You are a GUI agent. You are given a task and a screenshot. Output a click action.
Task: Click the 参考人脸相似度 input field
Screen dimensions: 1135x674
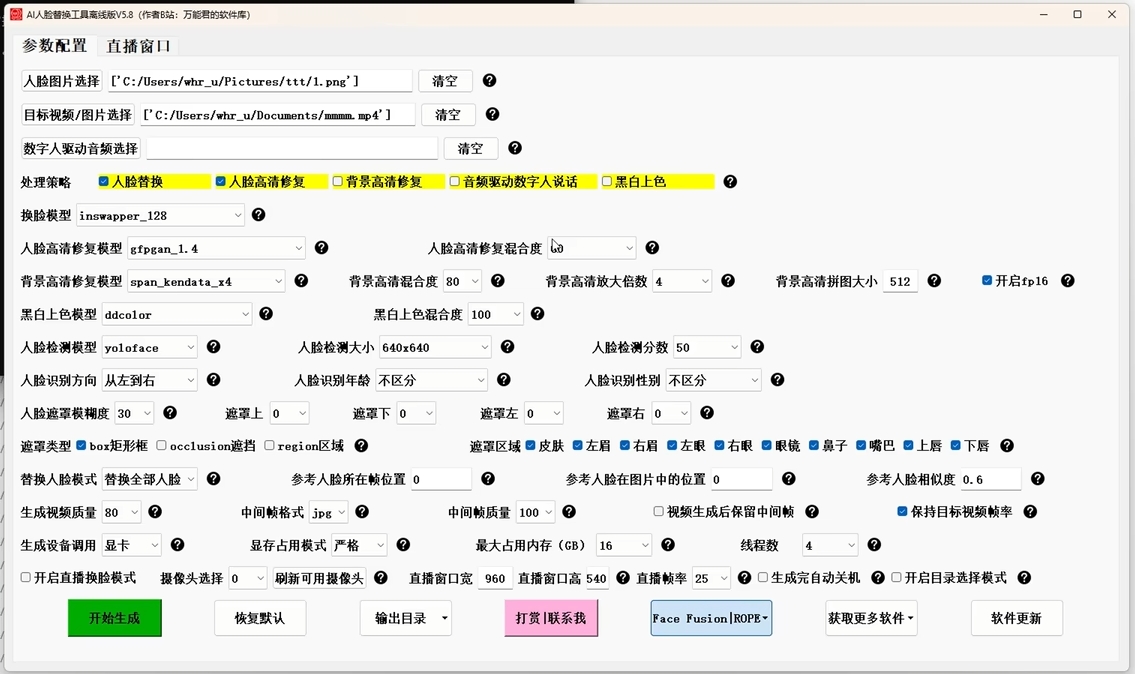(989, 479)
